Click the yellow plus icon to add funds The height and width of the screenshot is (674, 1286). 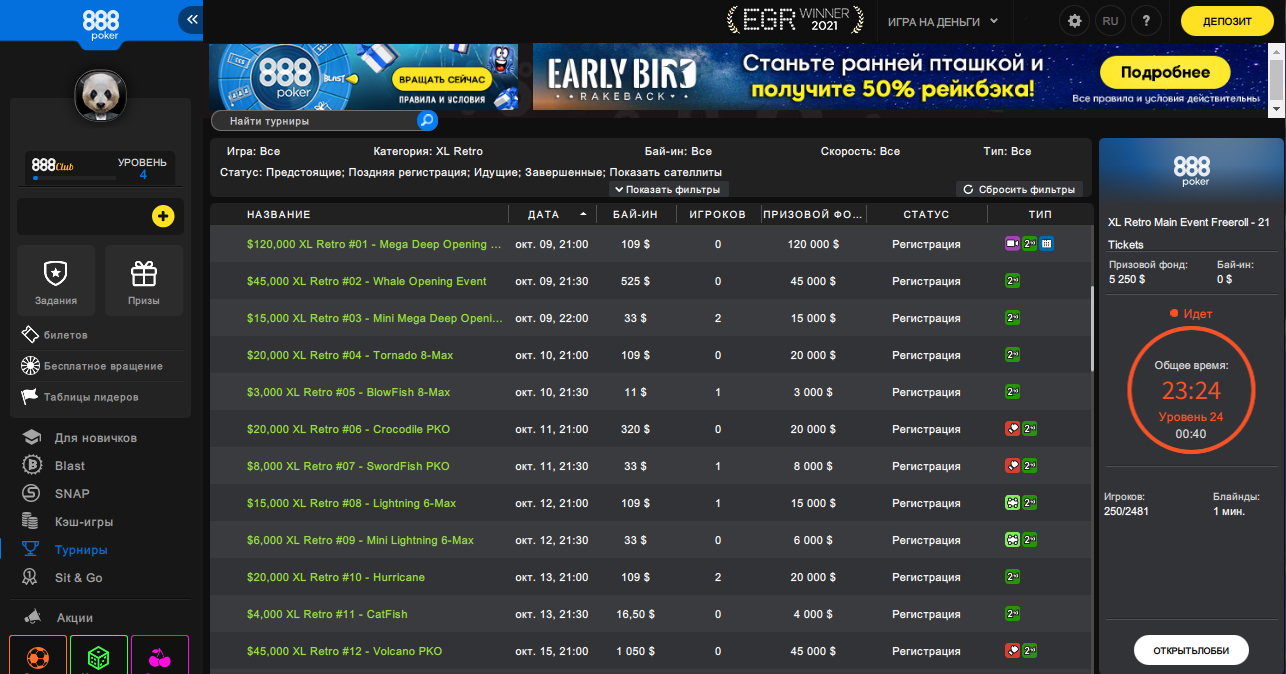click(163, 216)
